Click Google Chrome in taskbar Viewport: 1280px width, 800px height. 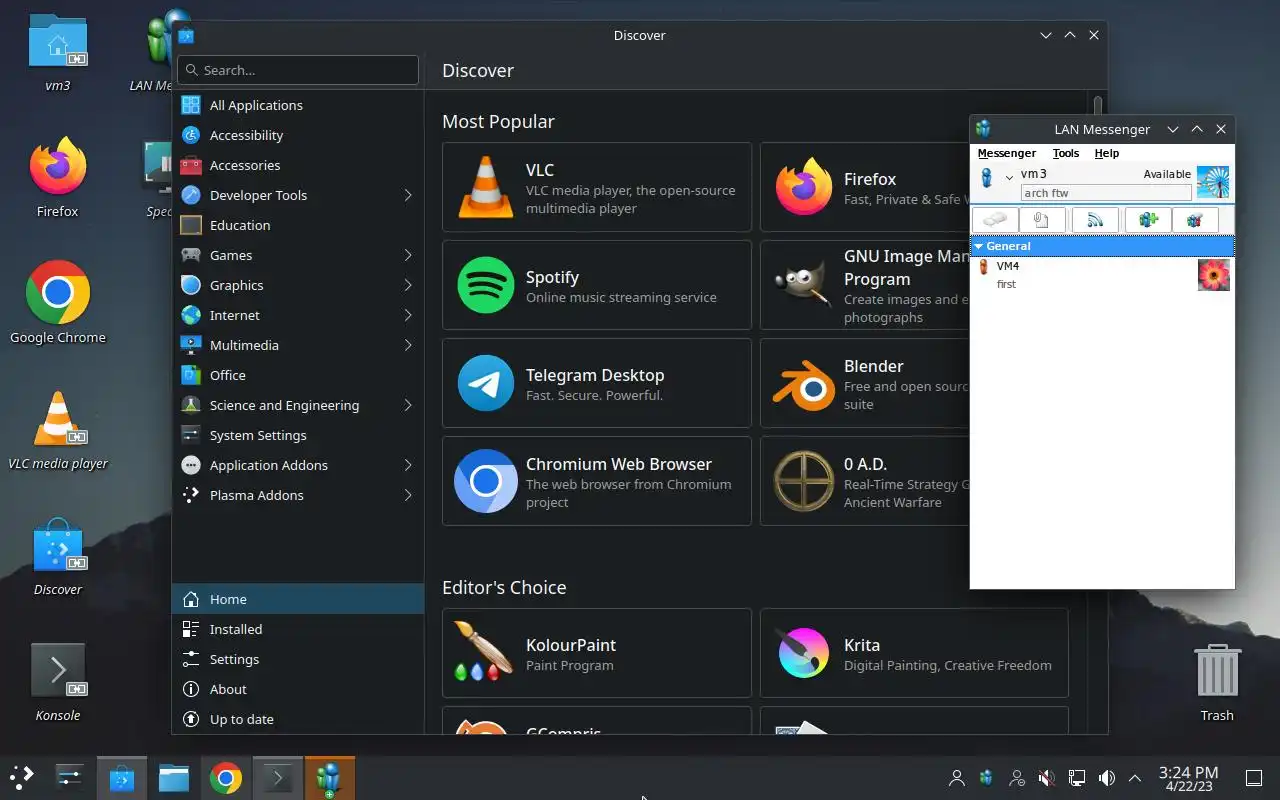pyautogui.click(x=226, y=778)
